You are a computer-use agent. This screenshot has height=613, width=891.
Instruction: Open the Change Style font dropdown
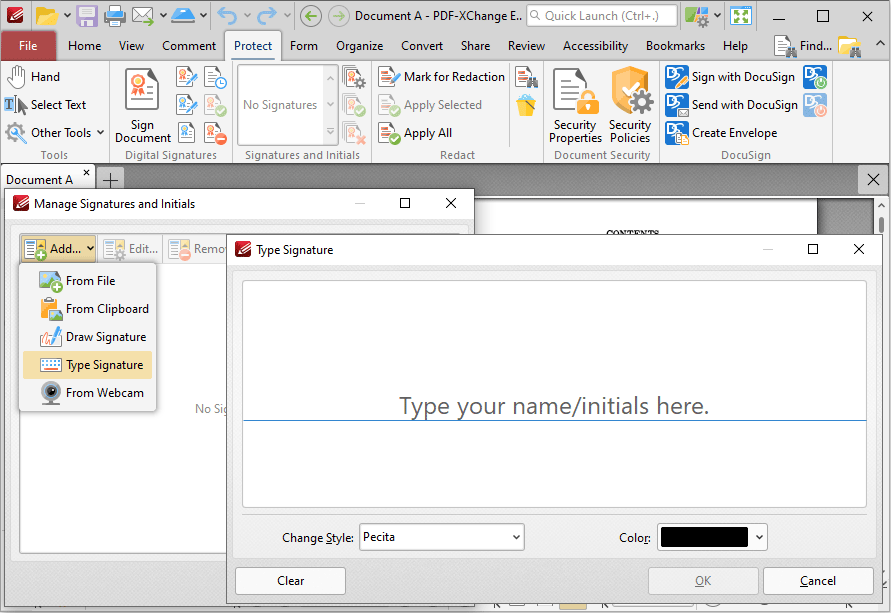pos(441,537)
